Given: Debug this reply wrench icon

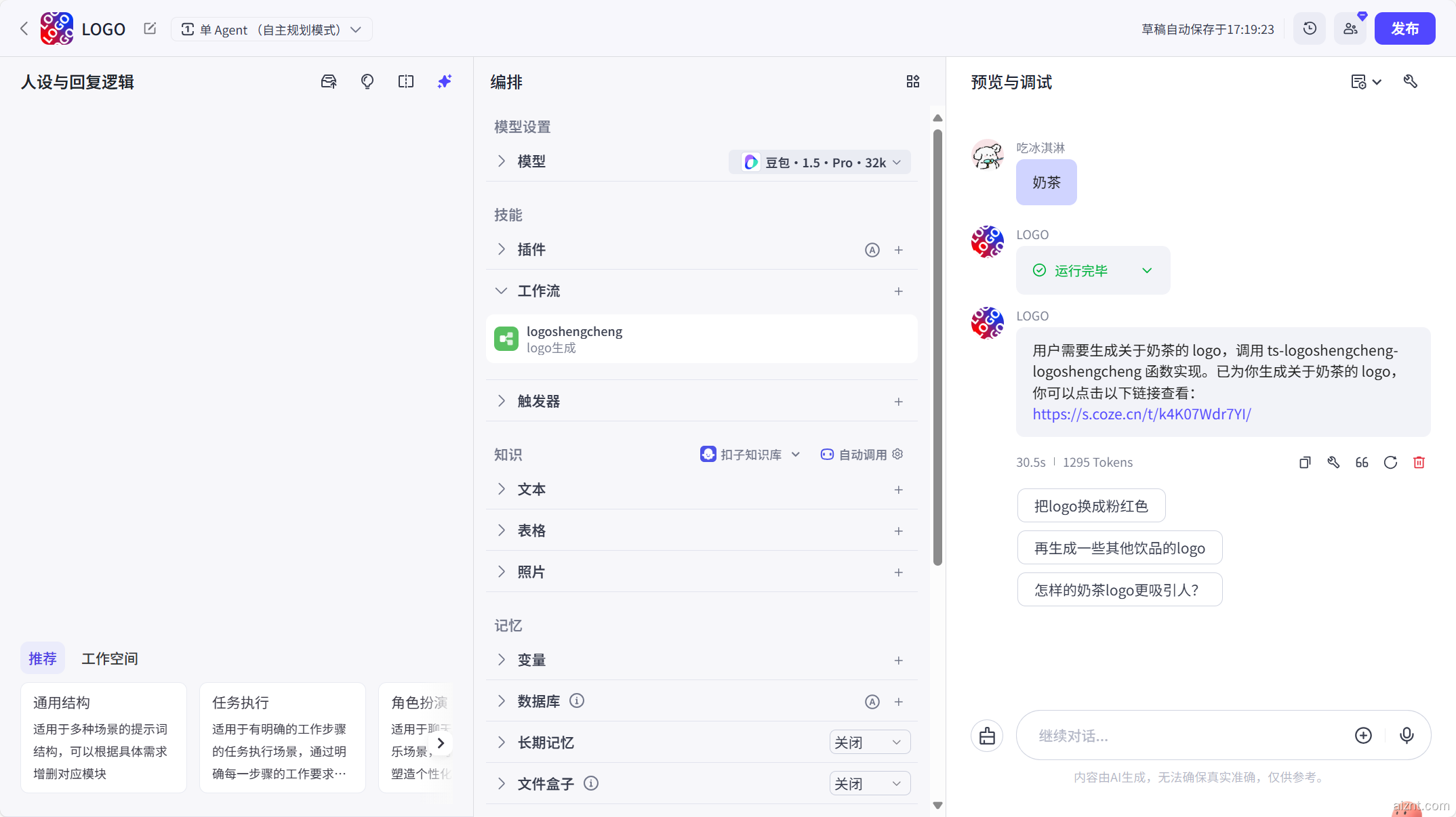Looking at the screenshot, I should [1333, 463].
